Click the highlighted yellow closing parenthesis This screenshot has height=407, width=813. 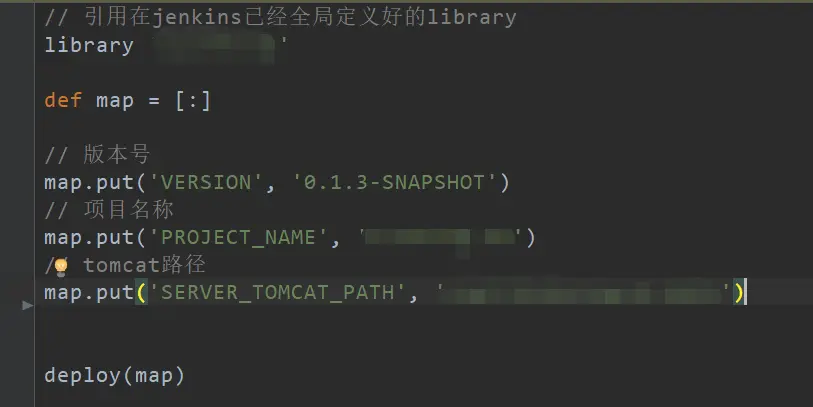click(738, 293)
